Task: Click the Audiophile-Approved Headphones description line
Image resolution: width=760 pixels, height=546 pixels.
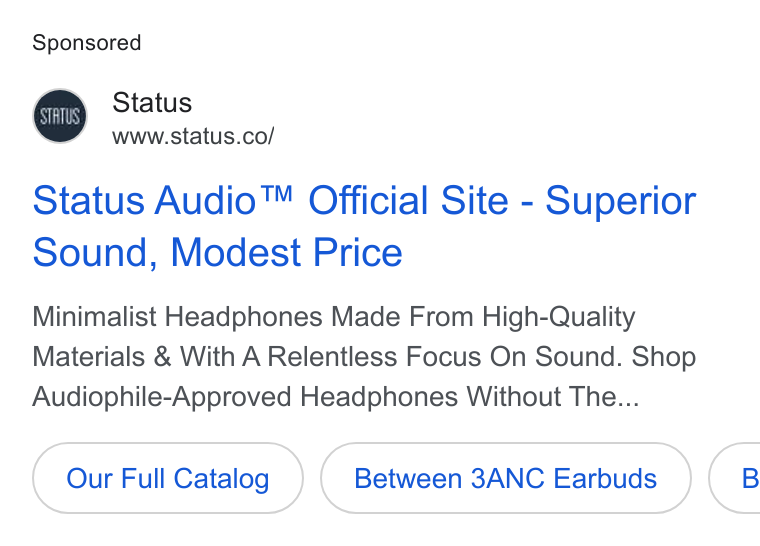Action: [336, 397]
